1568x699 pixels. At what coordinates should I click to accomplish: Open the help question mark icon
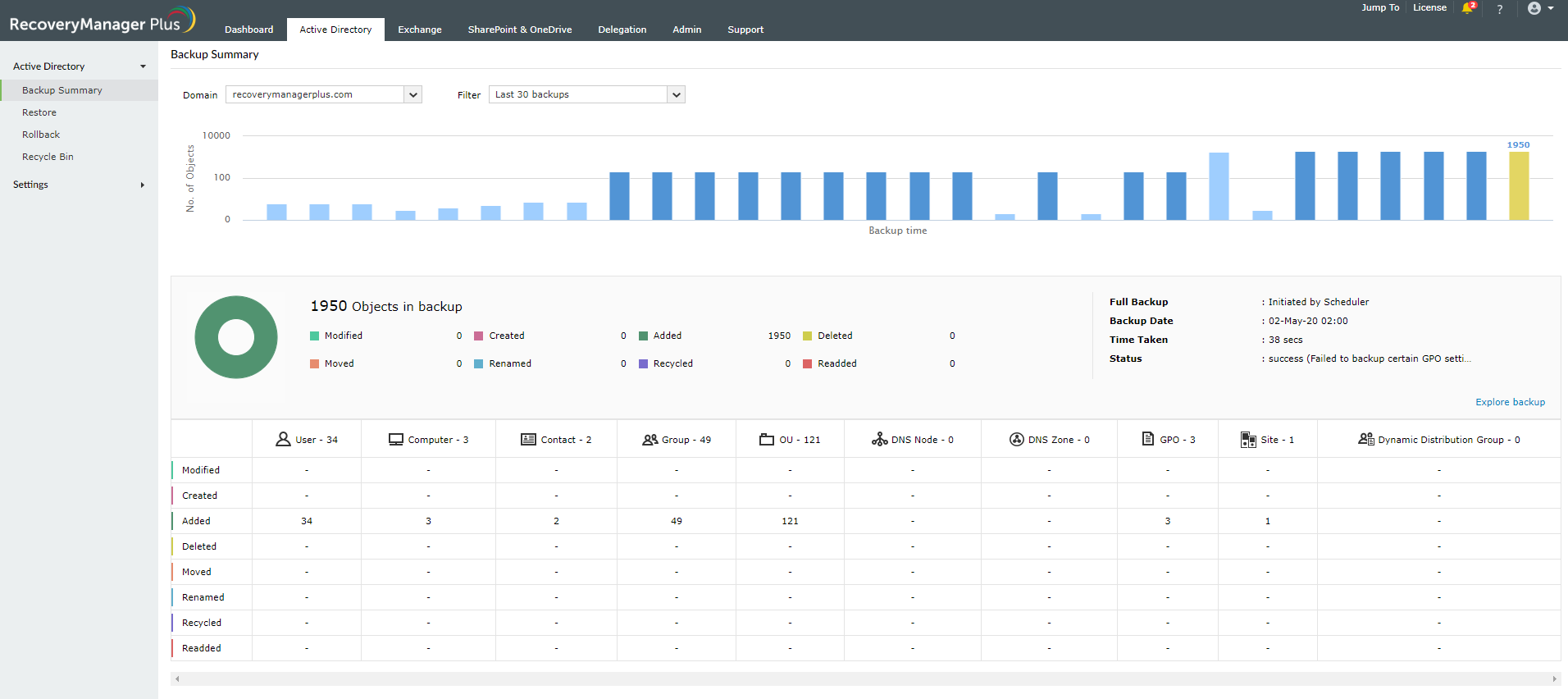[x=1500, y=9]
